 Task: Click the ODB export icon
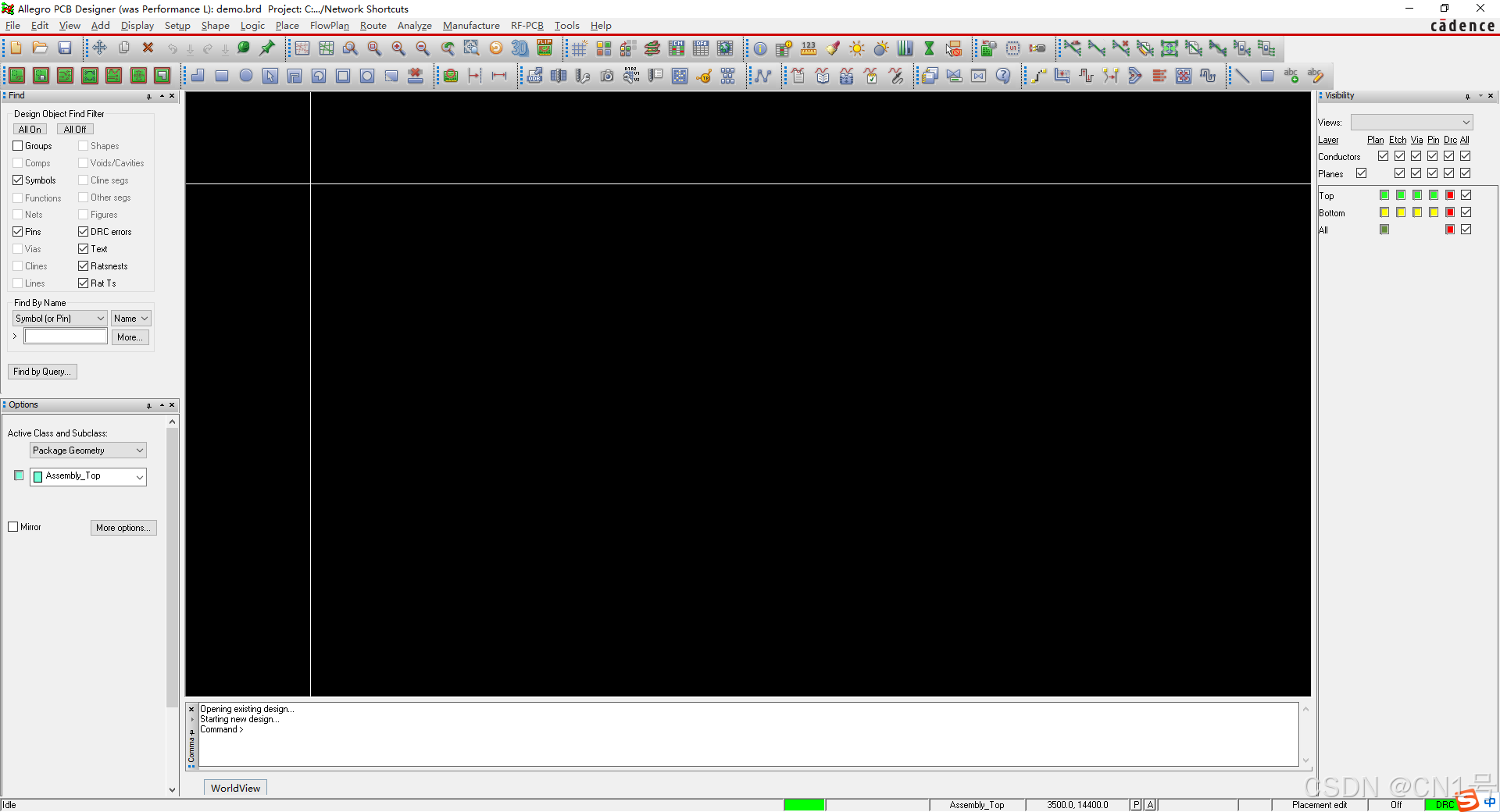pos(534,76)
